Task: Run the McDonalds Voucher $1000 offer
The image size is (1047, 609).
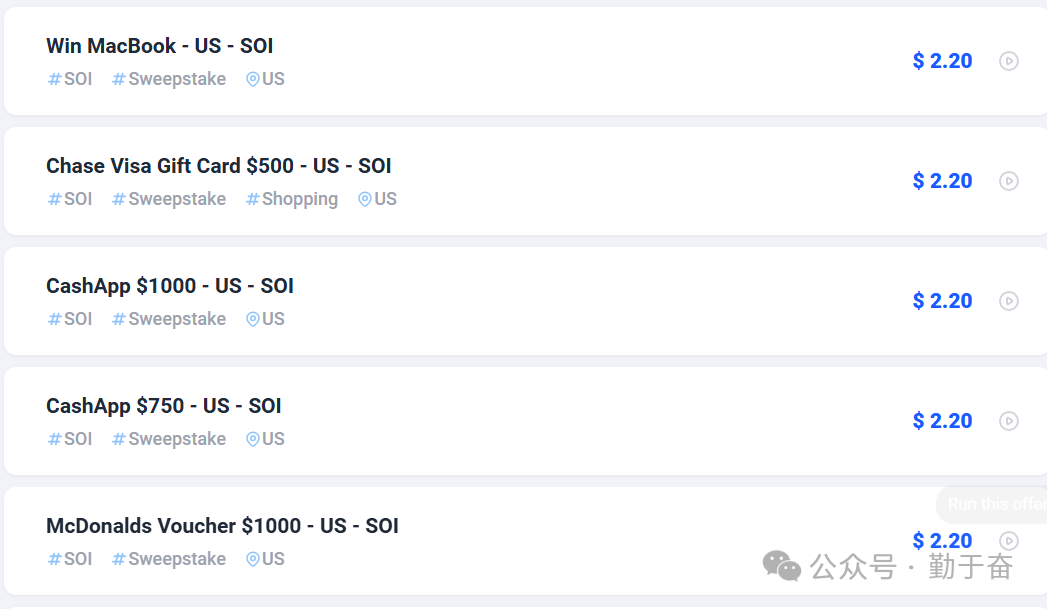Action: (1009, 541)
